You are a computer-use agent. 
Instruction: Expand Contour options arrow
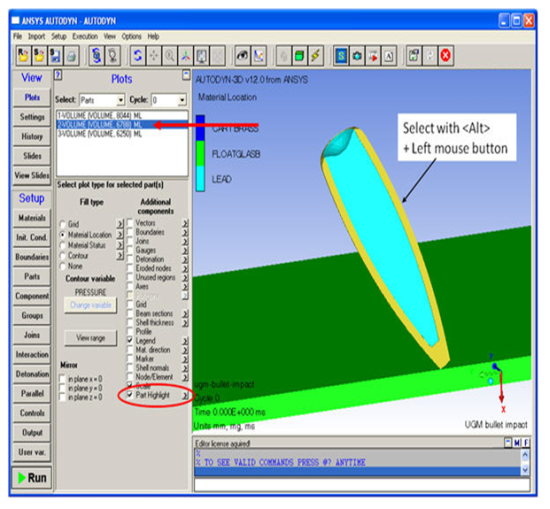[120, 256]
